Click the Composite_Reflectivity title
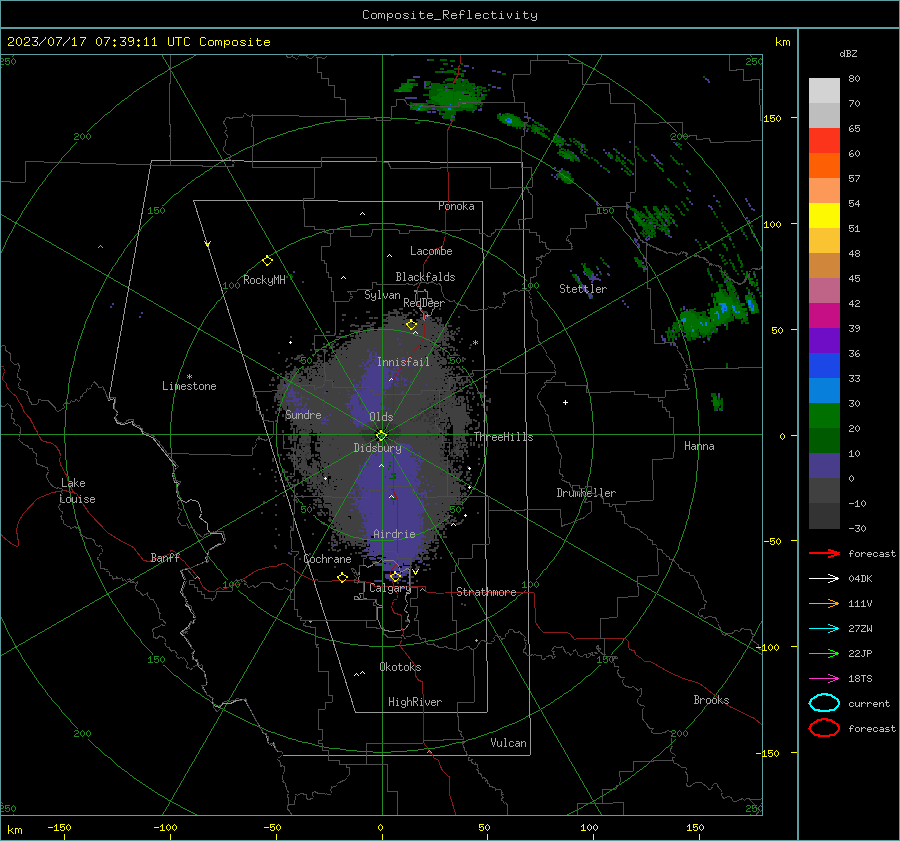The height and width of the screenshot is (841, 900). tap(449, 15)
